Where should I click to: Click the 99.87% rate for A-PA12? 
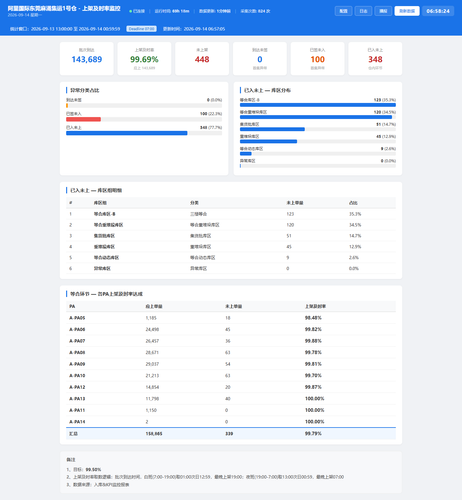coord(313,387)
